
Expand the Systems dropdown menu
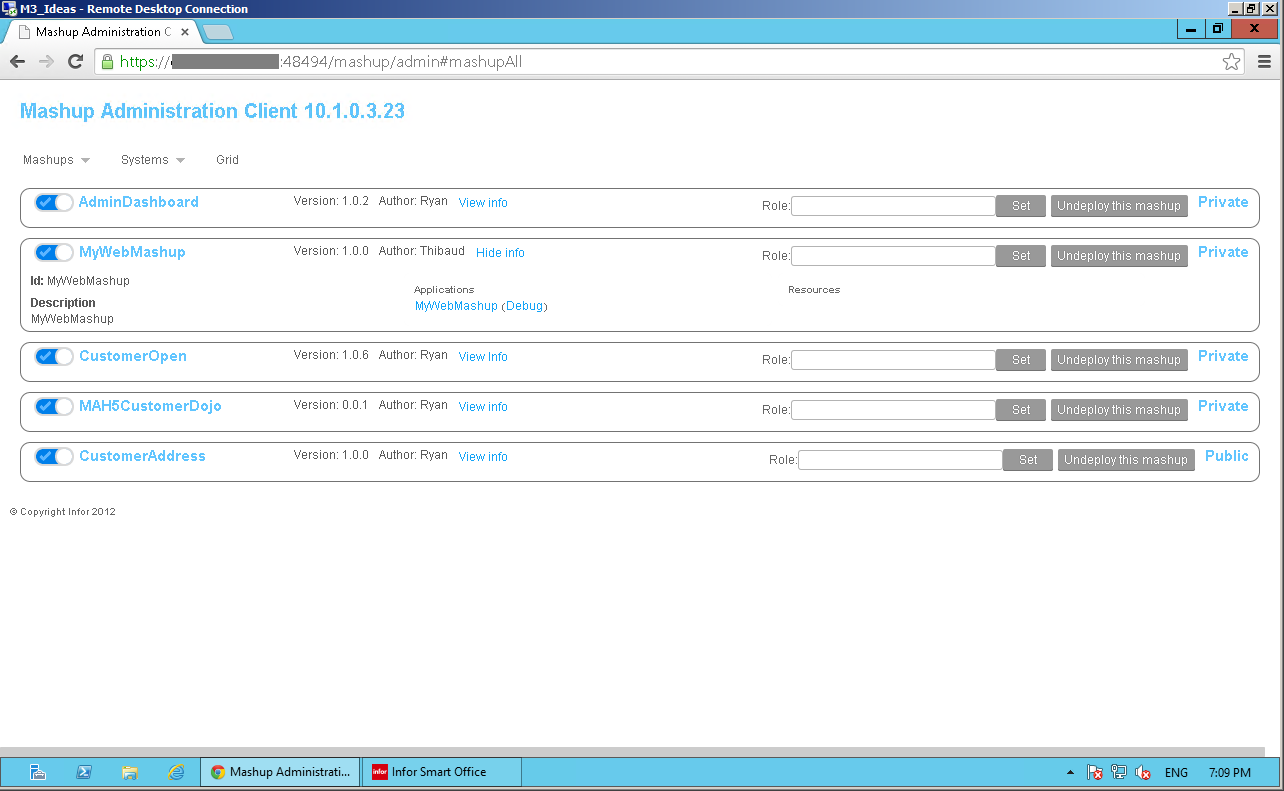pyautogui.click(x=152, y=160)
